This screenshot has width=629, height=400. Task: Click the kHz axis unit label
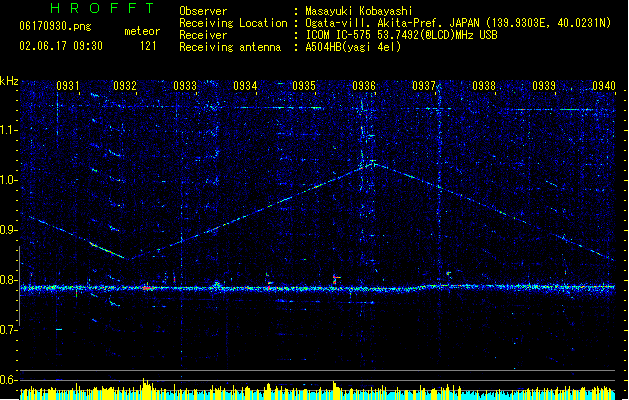[x=9, y=81]
